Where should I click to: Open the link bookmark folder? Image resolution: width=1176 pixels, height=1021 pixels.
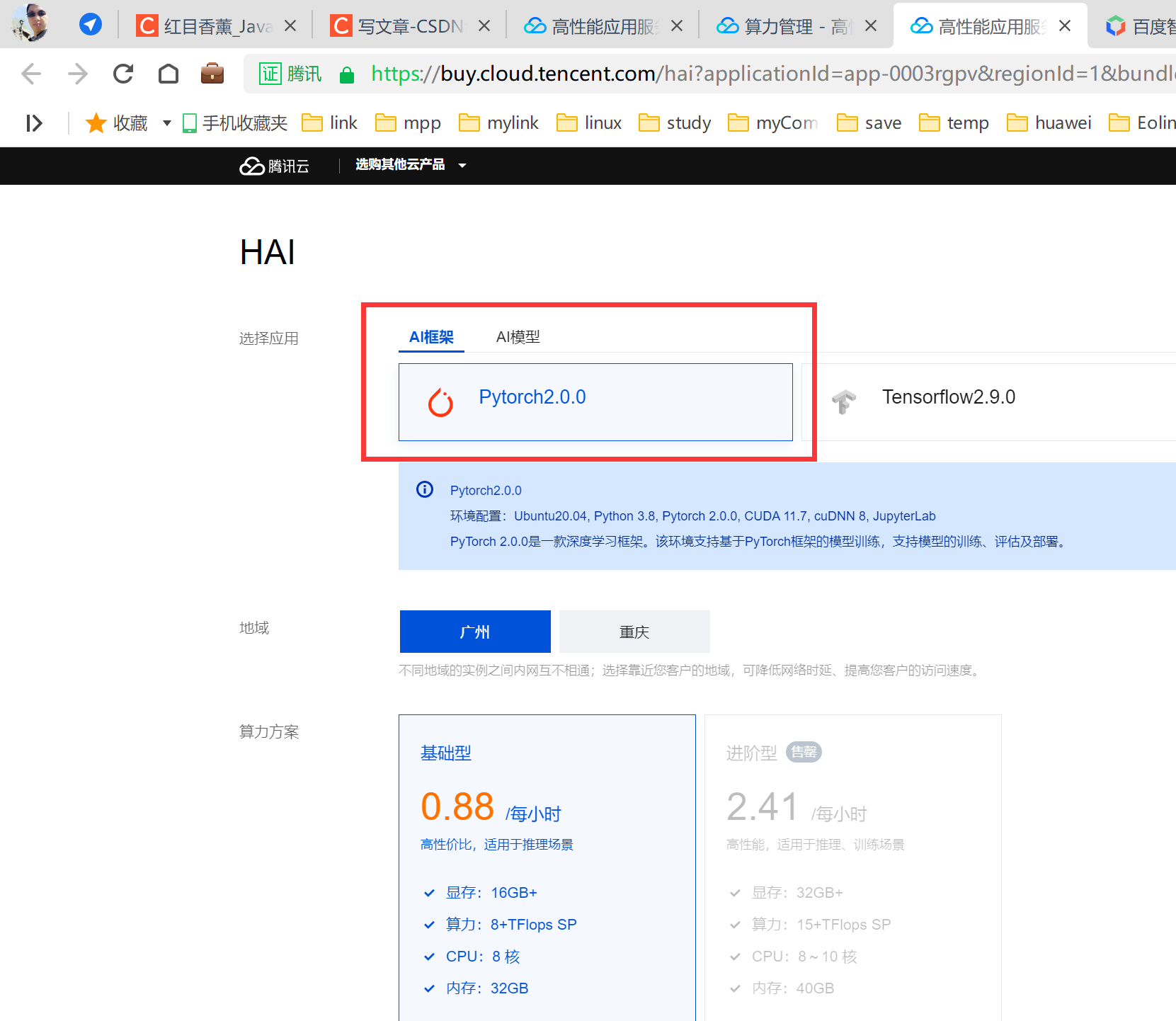(x=330, y=123)
